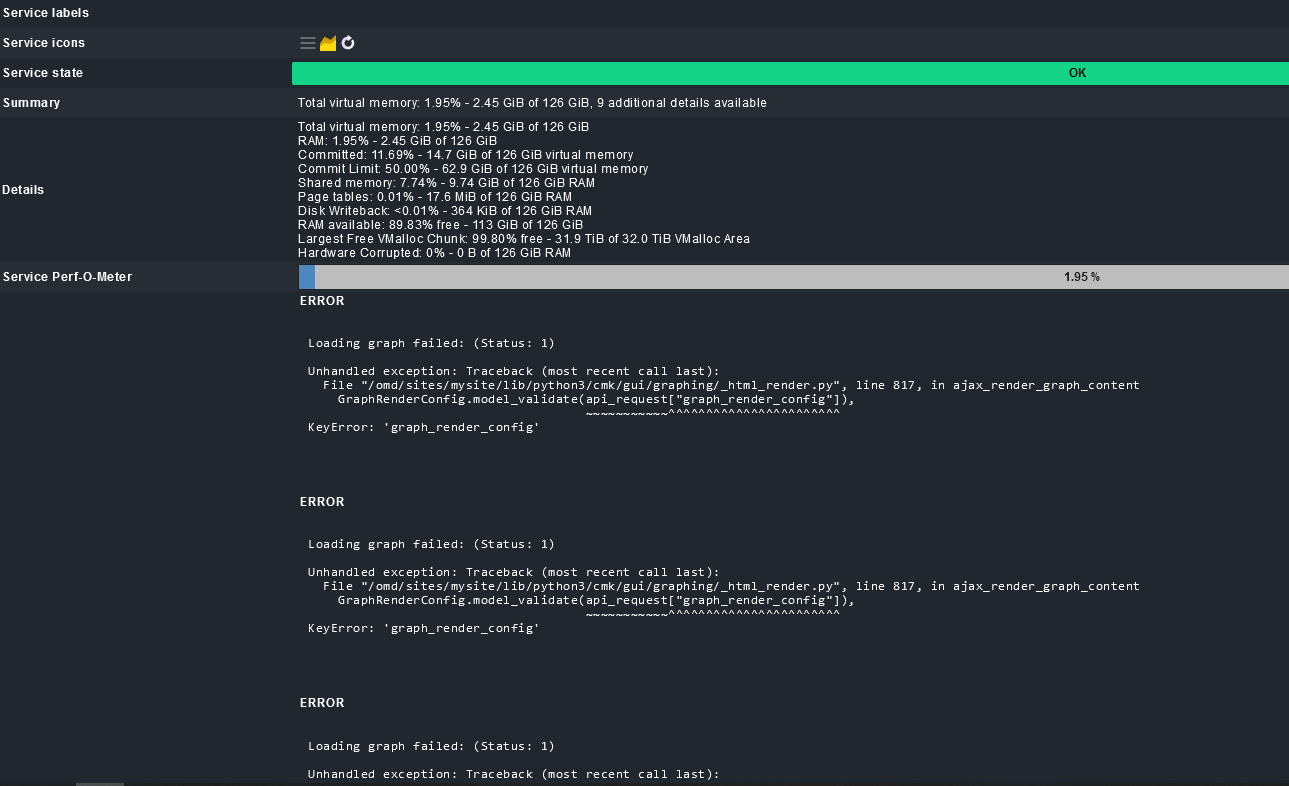Click the Largest Free VMalloc Chunk line
This screenshot has height=786, width=1289.
tap(523, 239)
